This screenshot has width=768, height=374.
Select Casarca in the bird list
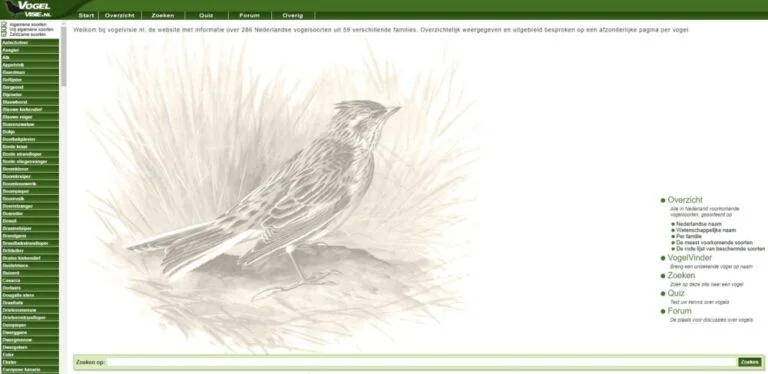[x=29, y=280]
